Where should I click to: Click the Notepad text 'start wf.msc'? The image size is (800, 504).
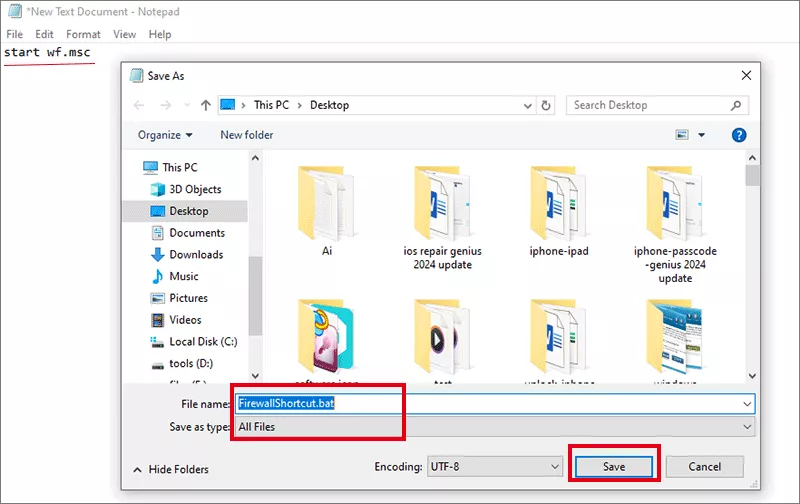click(x=47, y=52)
